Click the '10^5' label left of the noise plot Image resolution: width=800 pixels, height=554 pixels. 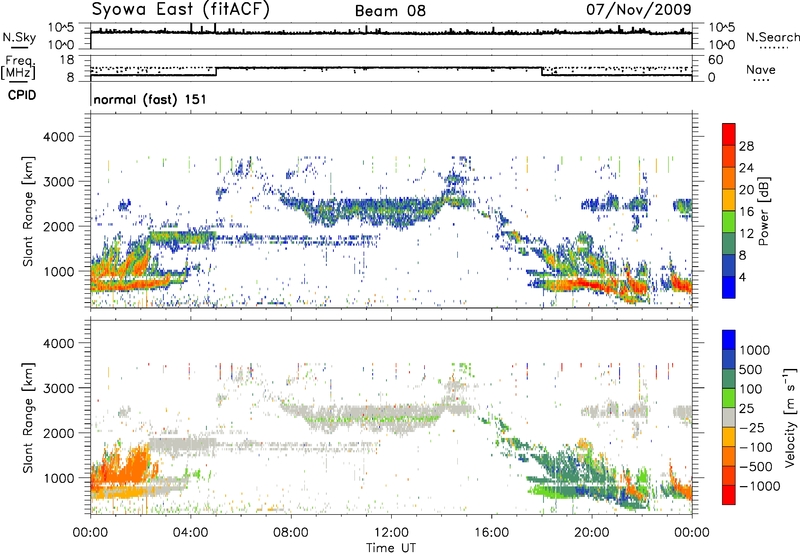point(61,27)
